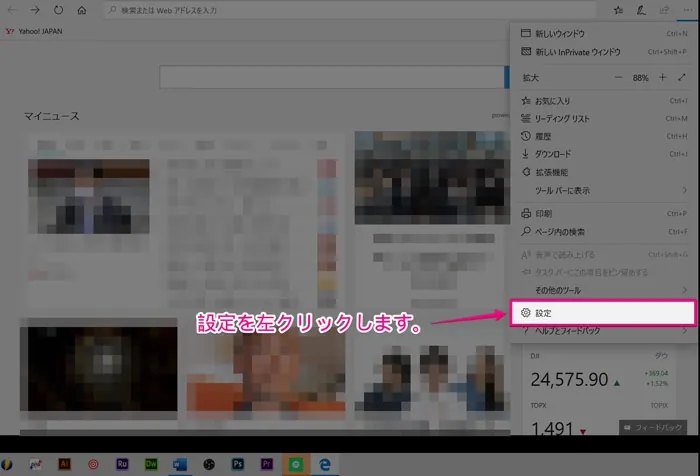Open Adobe Illustrator from the taskbar
Viewport: 700px width, 476px height.
pos(64,464)
